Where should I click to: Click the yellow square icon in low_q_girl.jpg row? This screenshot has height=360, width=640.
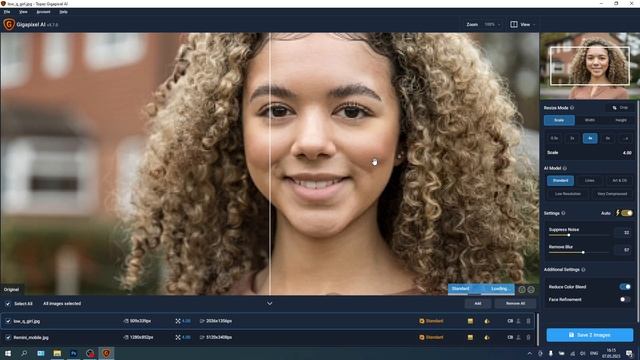(470, 321)
